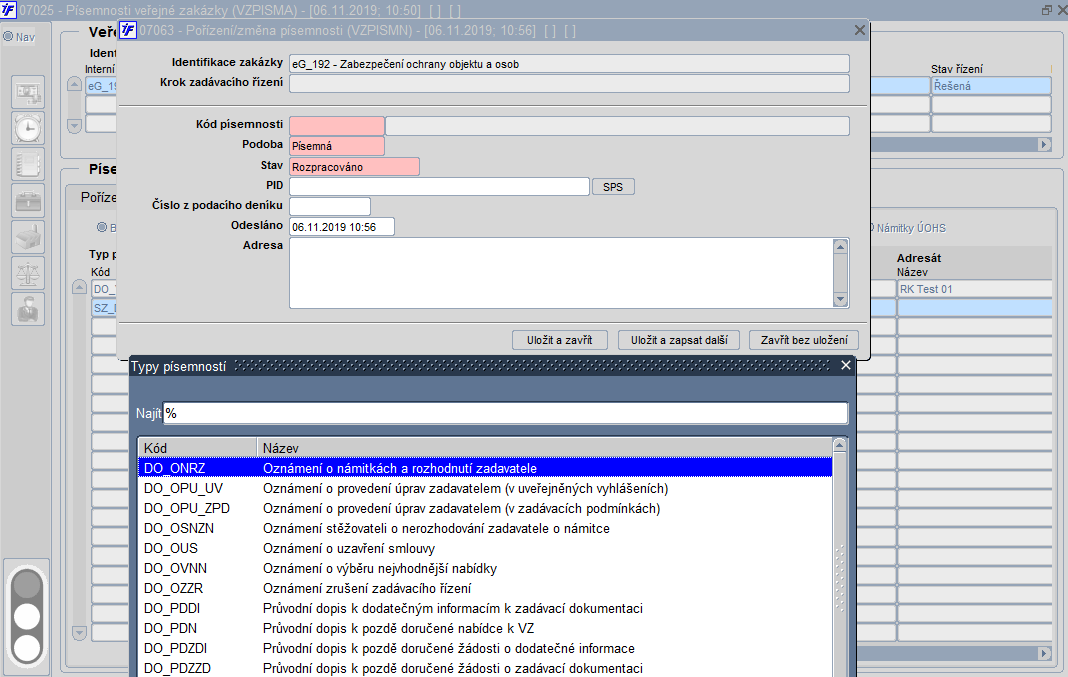The image size is (1068, 677).
Task: Open the factory building sidebar icon
Action: (x=28, y=237)
